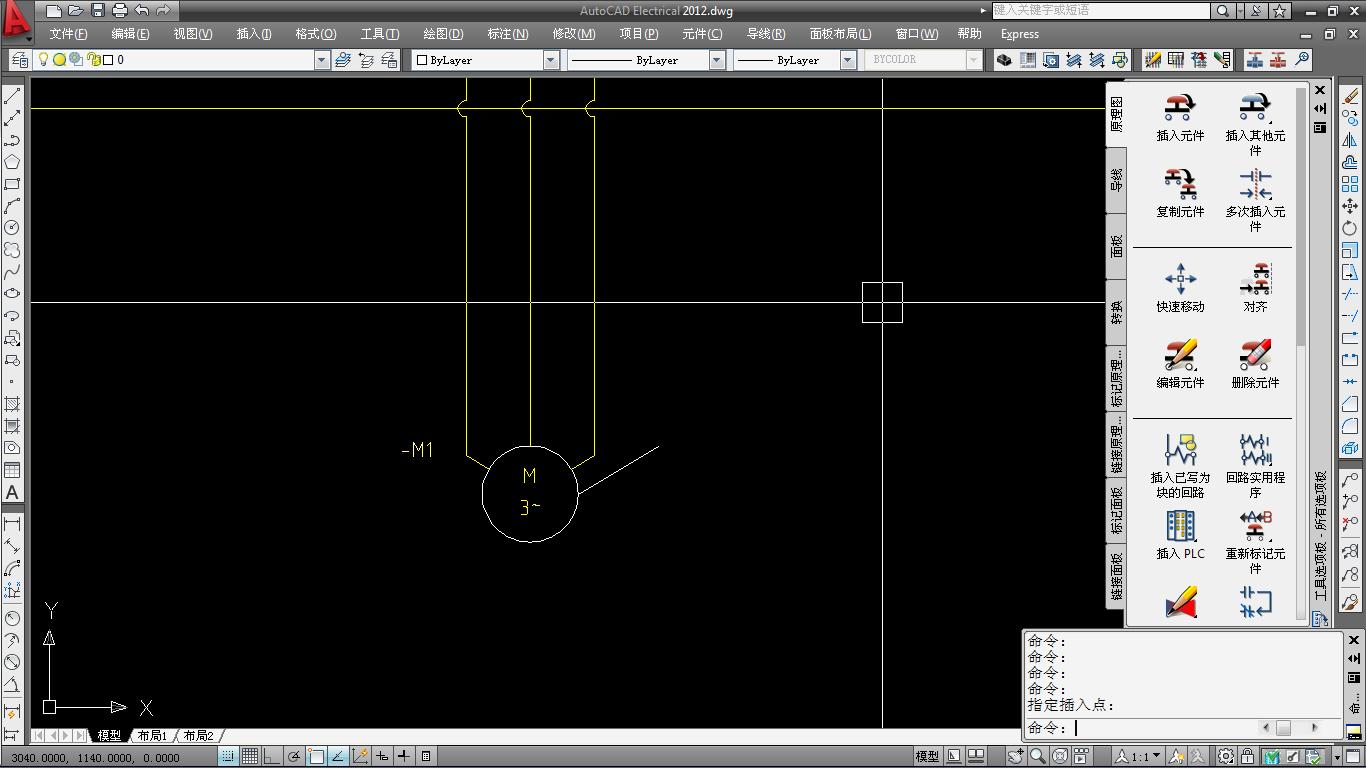1366x768 pixels.
Task: Switch to the 布局1 layout tab
Action: coord(152,736)
